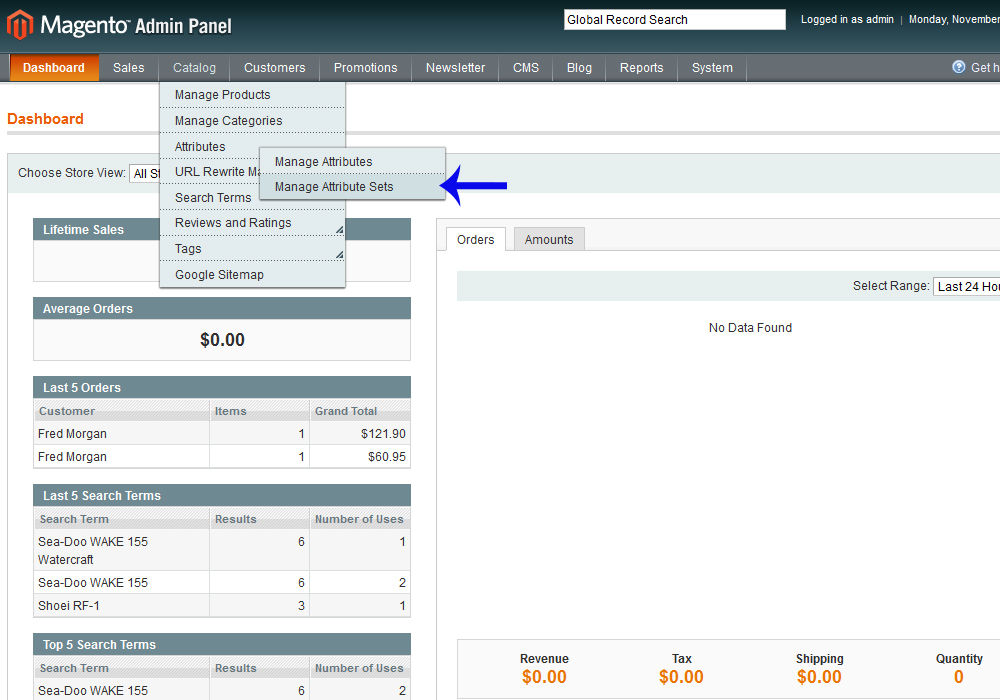Viewport: 1000px width, 700px height.
Task: Open the Reports menu
Action: pos(642,68)
